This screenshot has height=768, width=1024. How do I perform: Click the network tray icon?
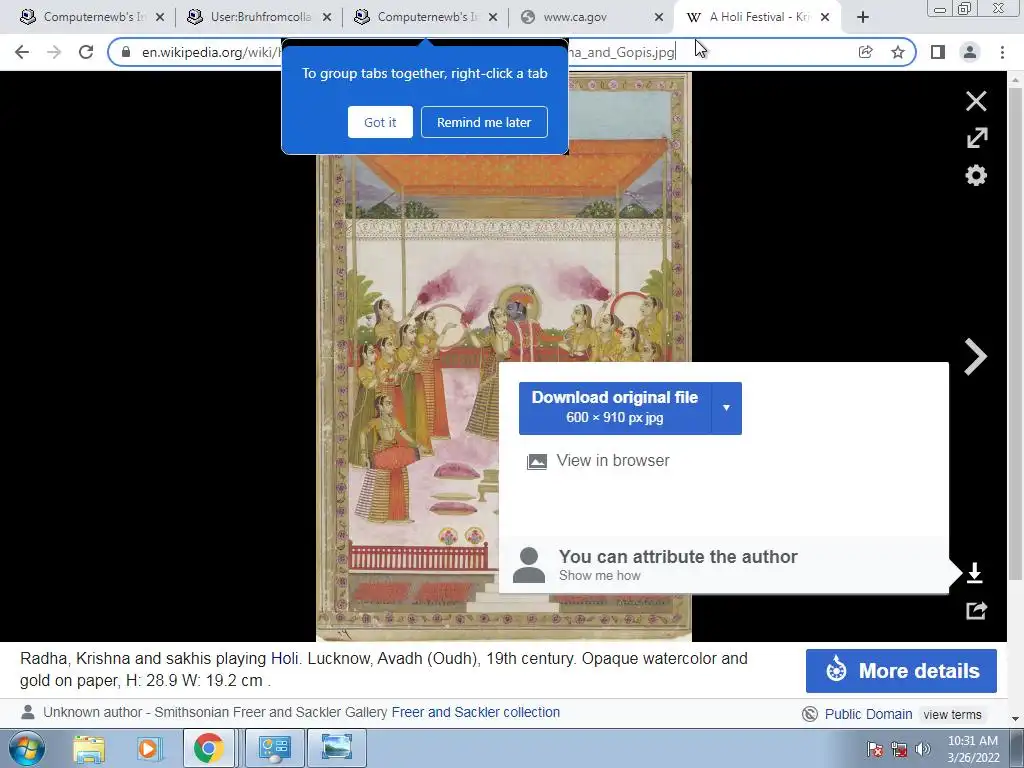tap(899, 749)
